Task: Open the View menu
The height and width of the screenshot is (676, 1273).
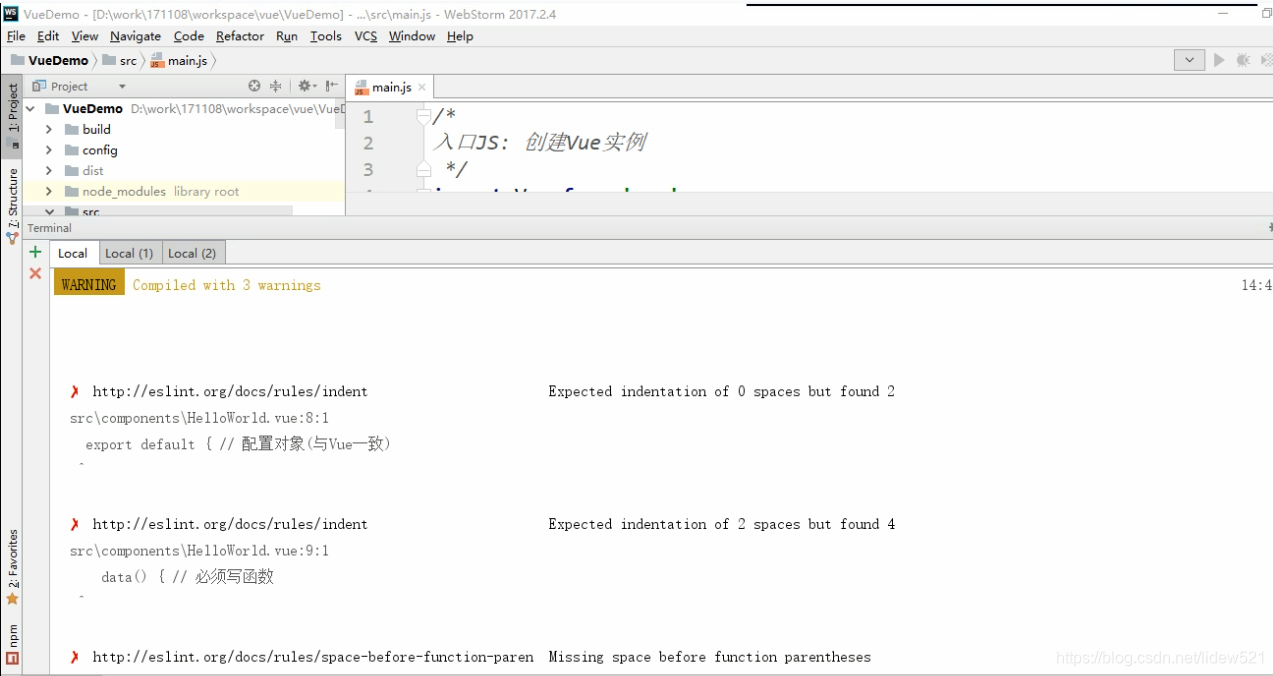Action: tap(85, 36)
